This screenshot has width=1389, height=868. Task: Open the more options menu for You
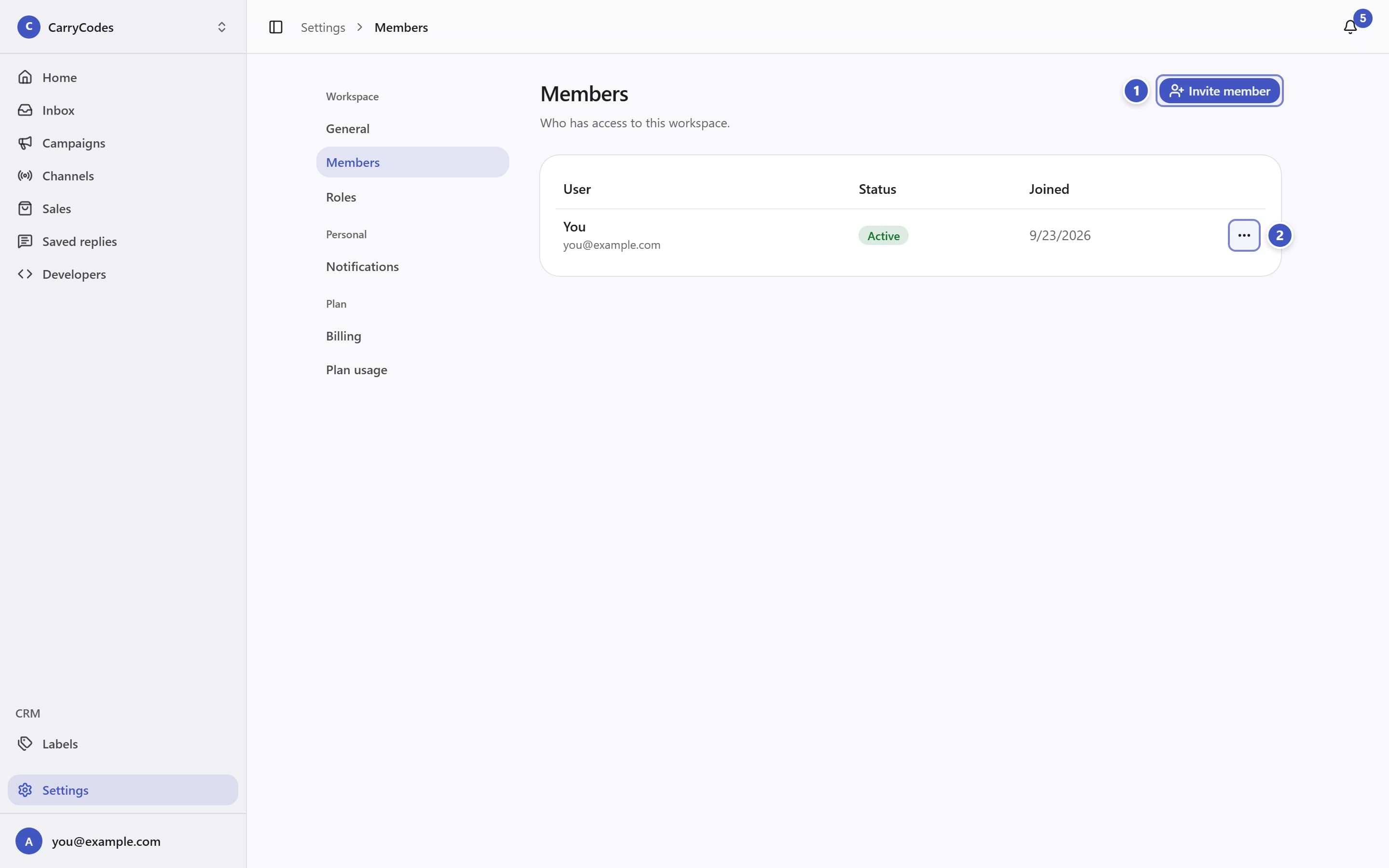point(1244,235)
